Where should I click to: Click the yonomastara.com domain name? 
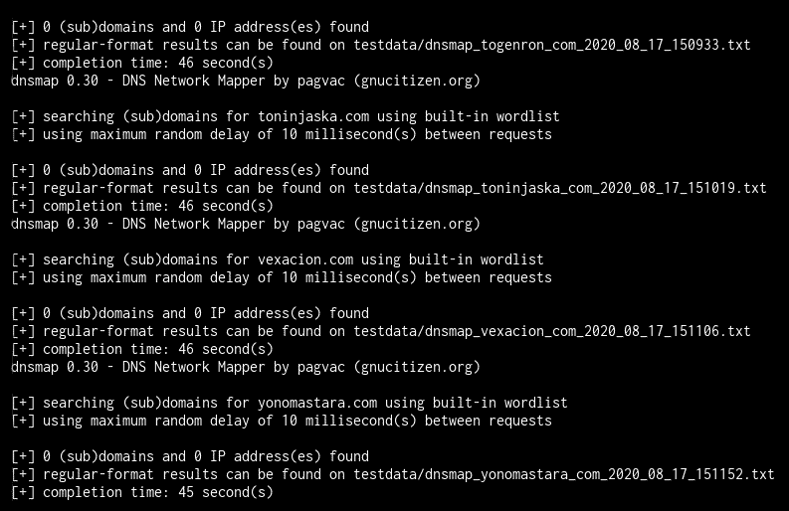(317, 403)
